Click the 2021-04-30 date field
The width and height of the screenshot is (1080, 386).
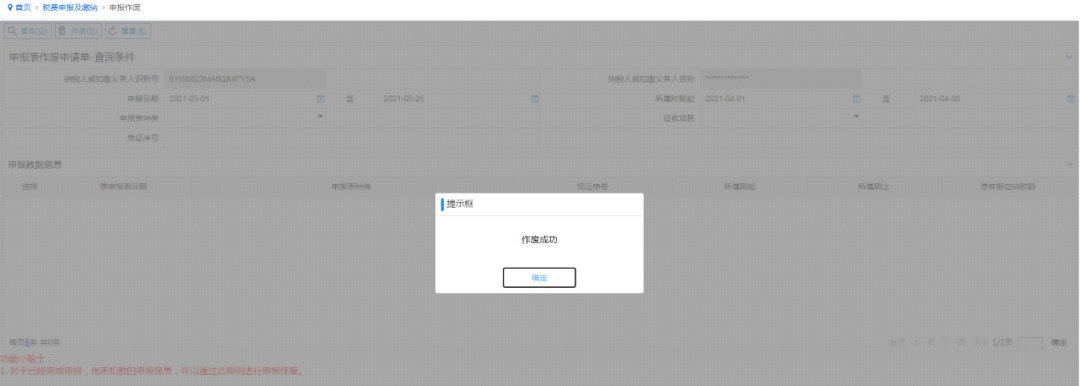(x=996, y=99)
